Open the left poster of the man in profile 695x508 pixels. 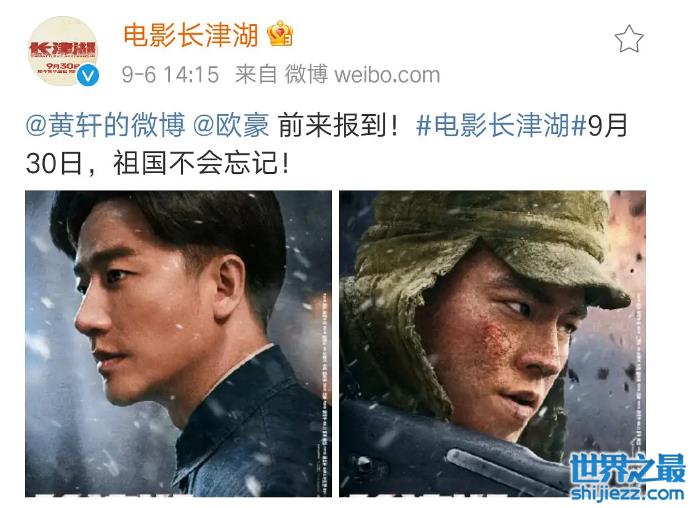[x=178, y=344]
